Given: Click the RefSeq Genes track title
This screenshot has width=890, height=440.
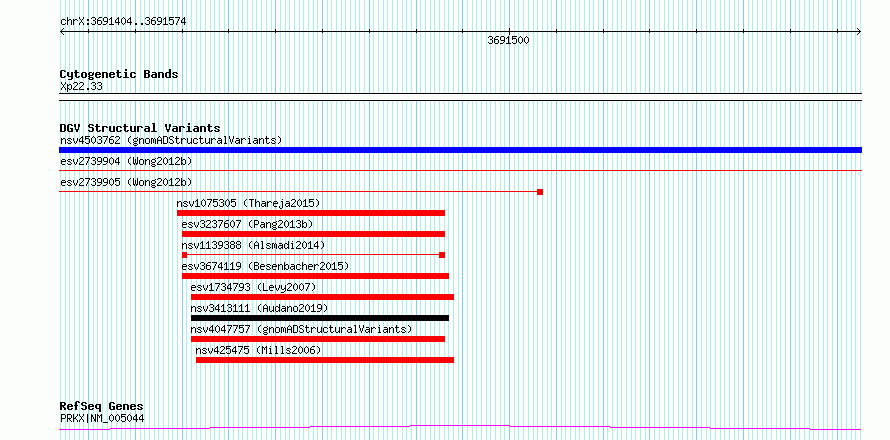Looking at the screenshot, I should (102, 407).
